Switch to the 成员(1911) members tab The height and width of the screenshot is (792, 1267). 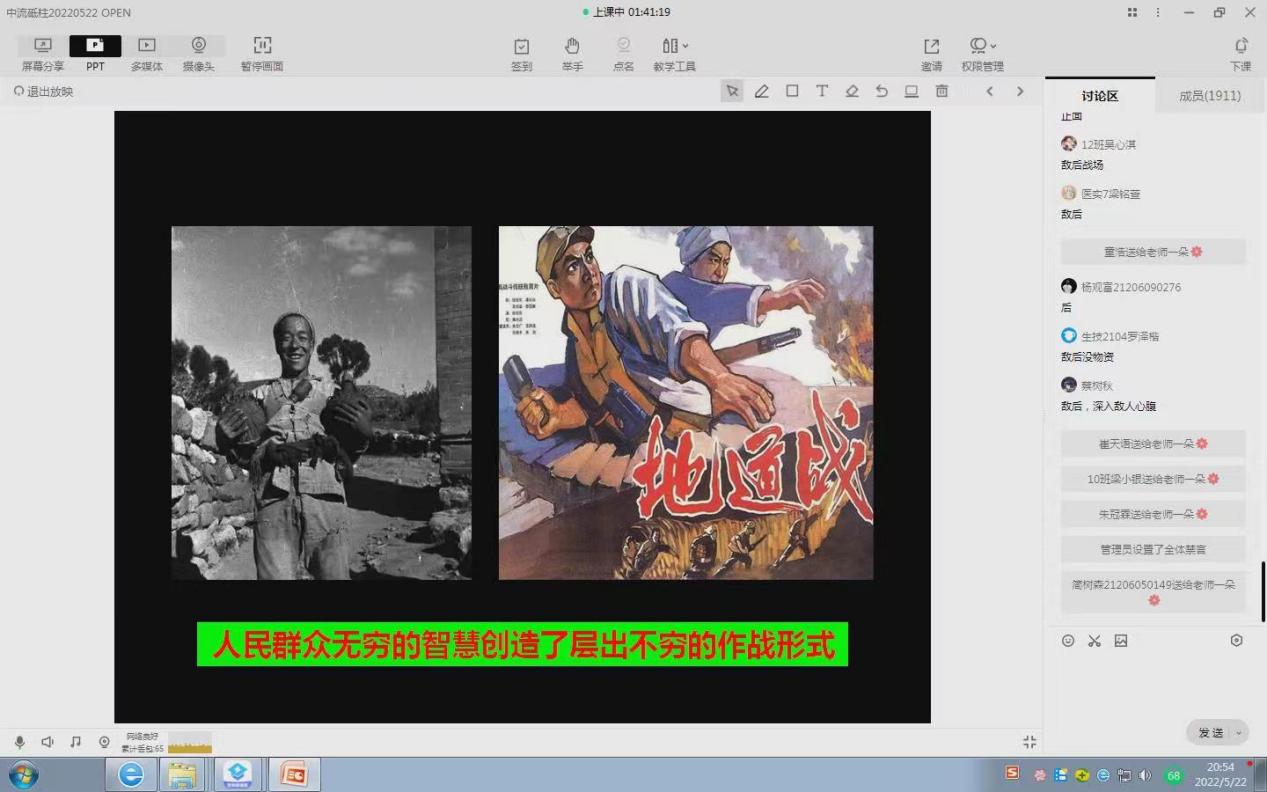click(1210, 96)
